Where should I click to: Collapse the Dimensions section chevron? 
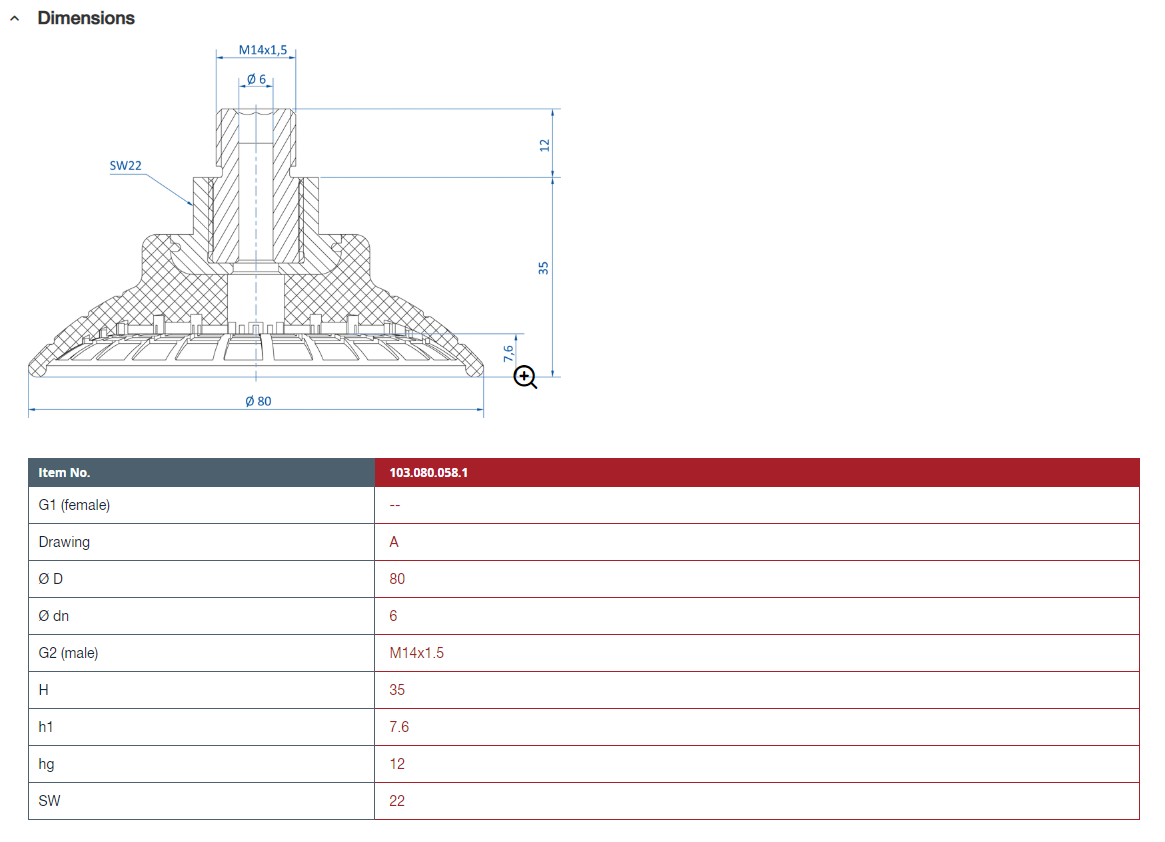pyautogui.click(x=14, y=19)
